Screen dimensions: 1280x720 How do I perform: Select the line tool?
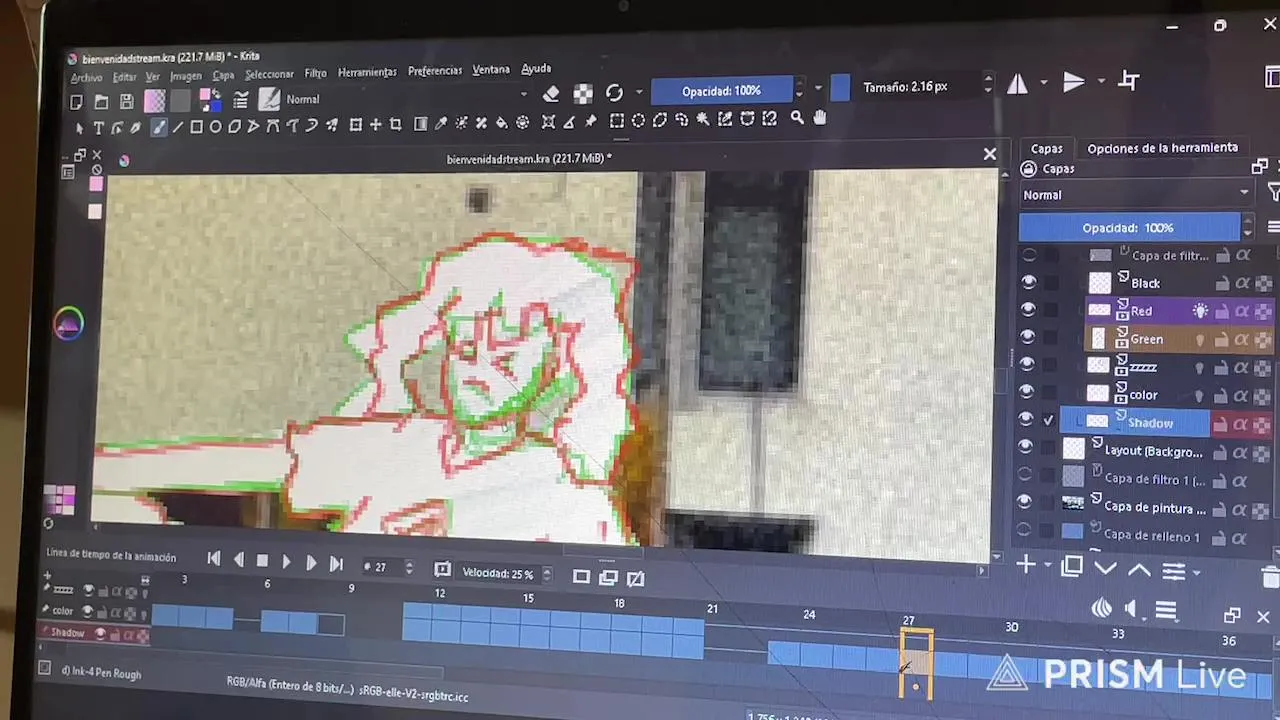(x=177, y=127)
